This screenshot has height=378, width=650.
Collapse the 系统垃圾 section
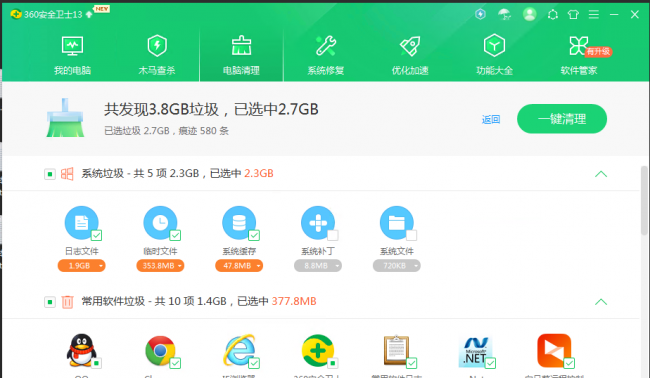pos(601,174)
